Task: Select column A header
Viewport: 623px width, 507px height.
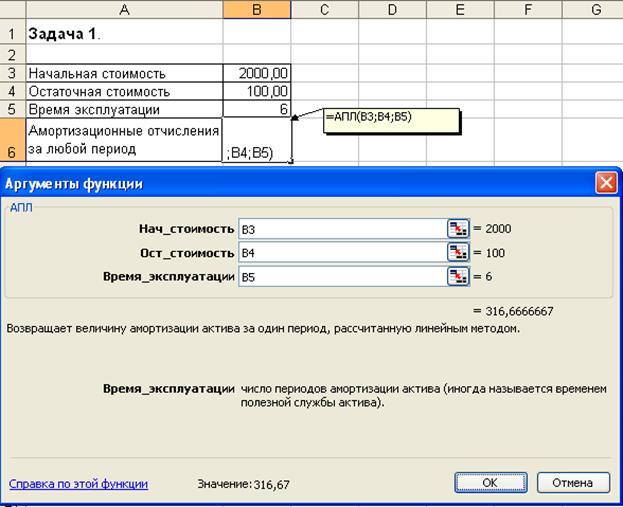Action: coord(123,9)
